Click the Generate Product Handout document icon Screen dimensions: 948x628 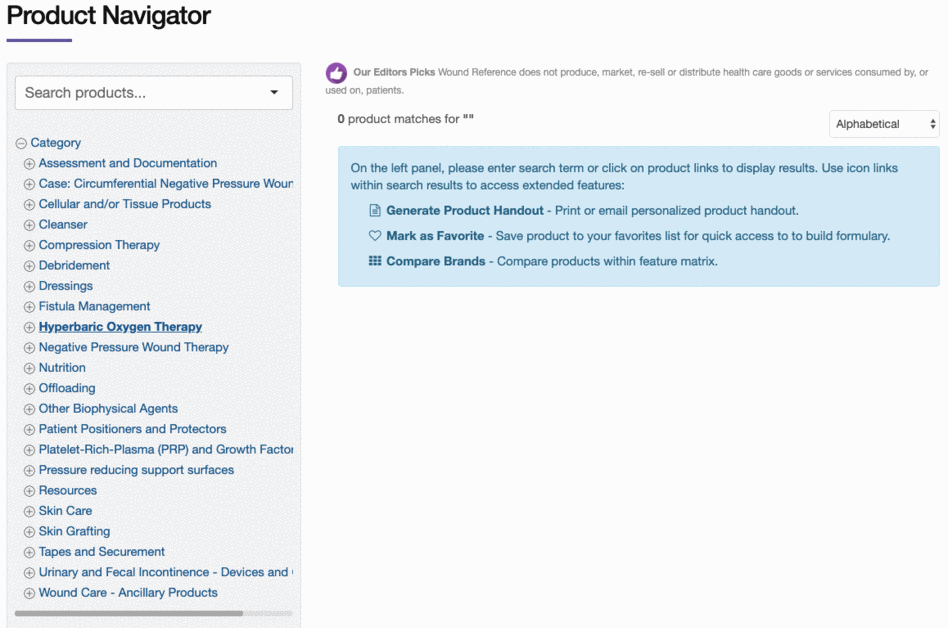pos(375,211)
